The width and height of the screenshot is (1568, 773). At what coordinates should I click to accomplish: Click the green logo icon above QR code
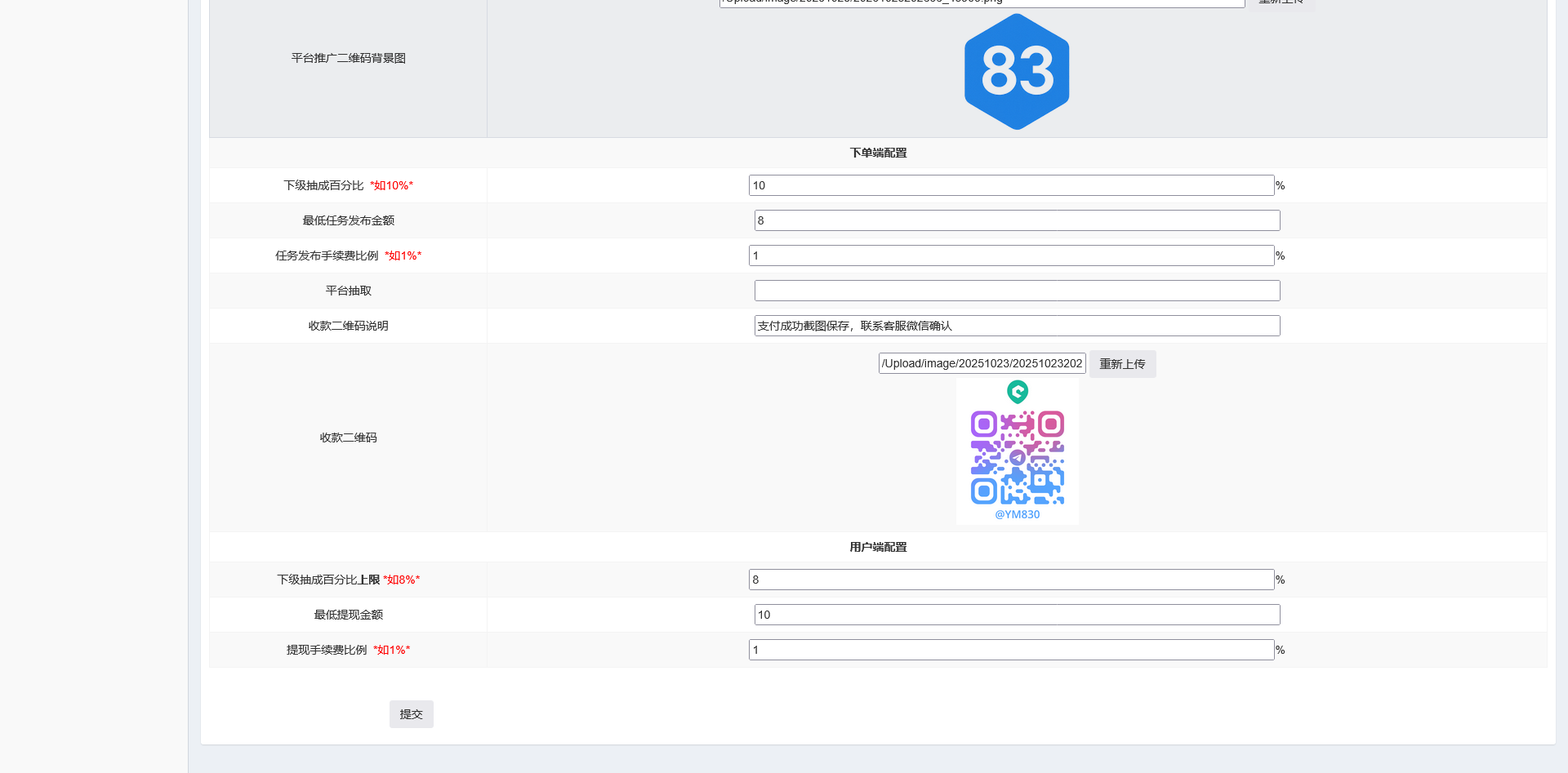pyautogui.click(x=1017, y=393)
